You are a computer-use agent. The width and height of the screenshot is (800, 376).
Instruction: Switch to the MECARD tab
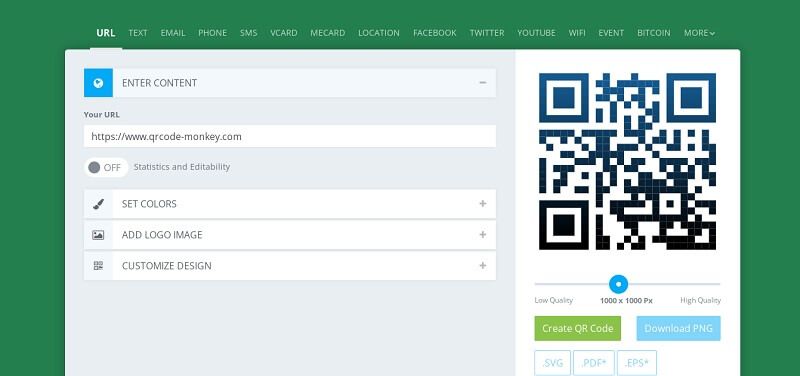328,33
